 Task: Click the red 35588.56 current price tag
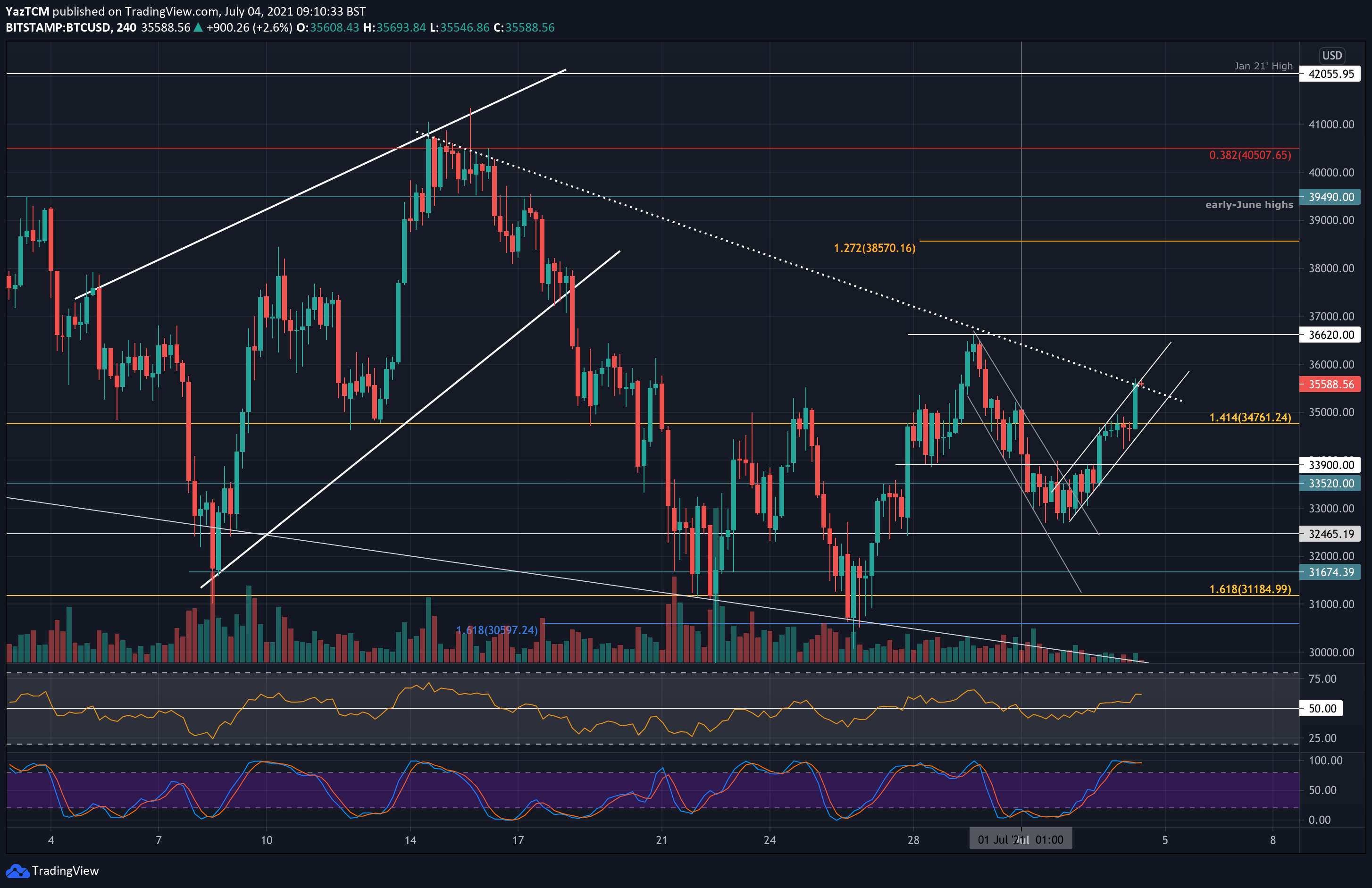[1330, 385]
